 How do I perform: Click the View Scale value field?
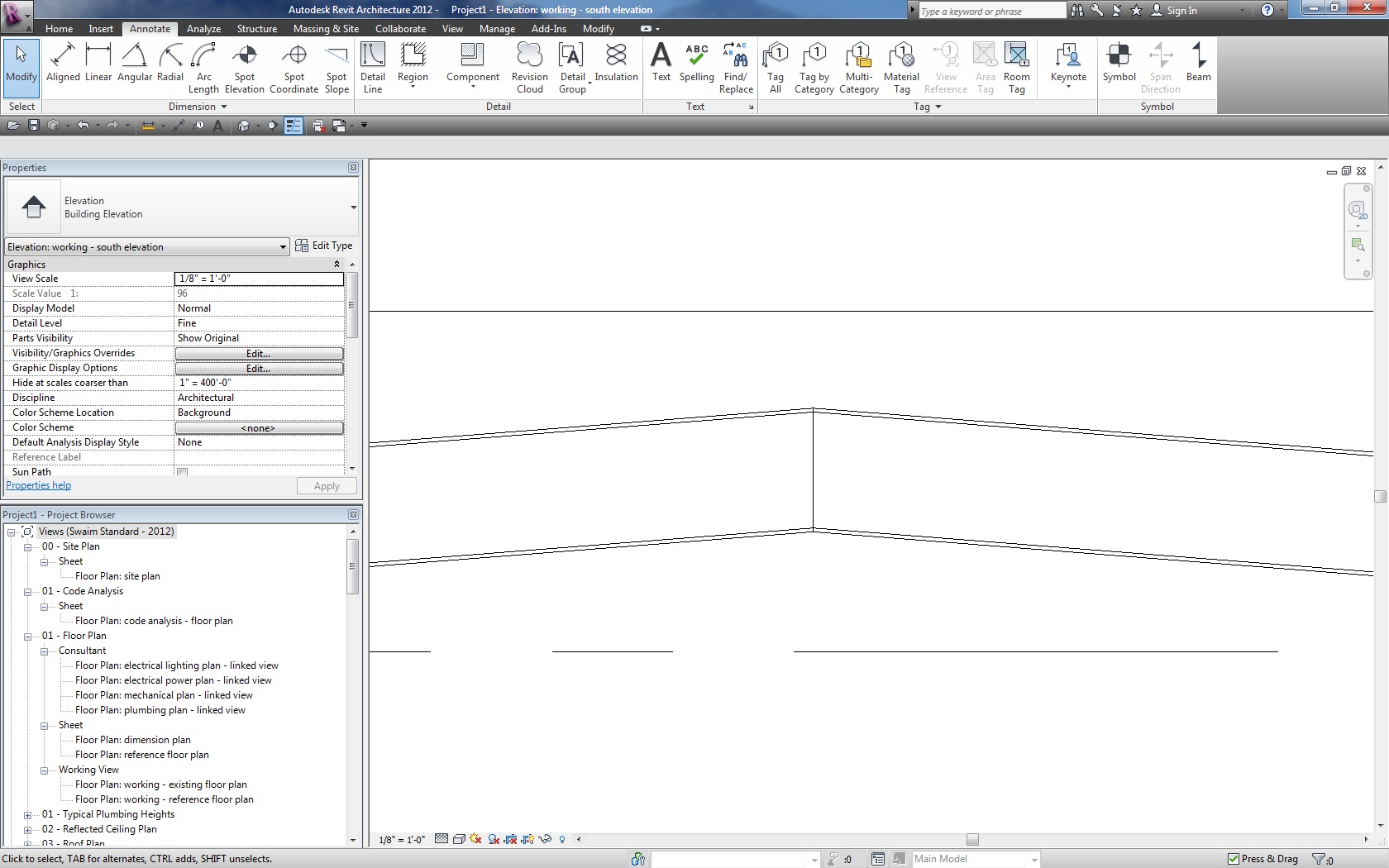[259, 279]
